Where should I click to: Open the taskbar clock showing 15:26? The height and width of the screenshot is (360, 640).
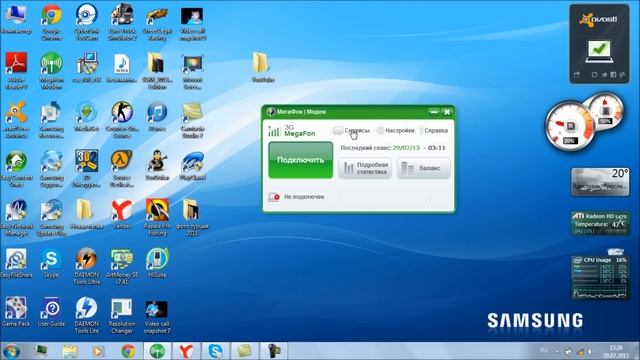pos(616,351)
